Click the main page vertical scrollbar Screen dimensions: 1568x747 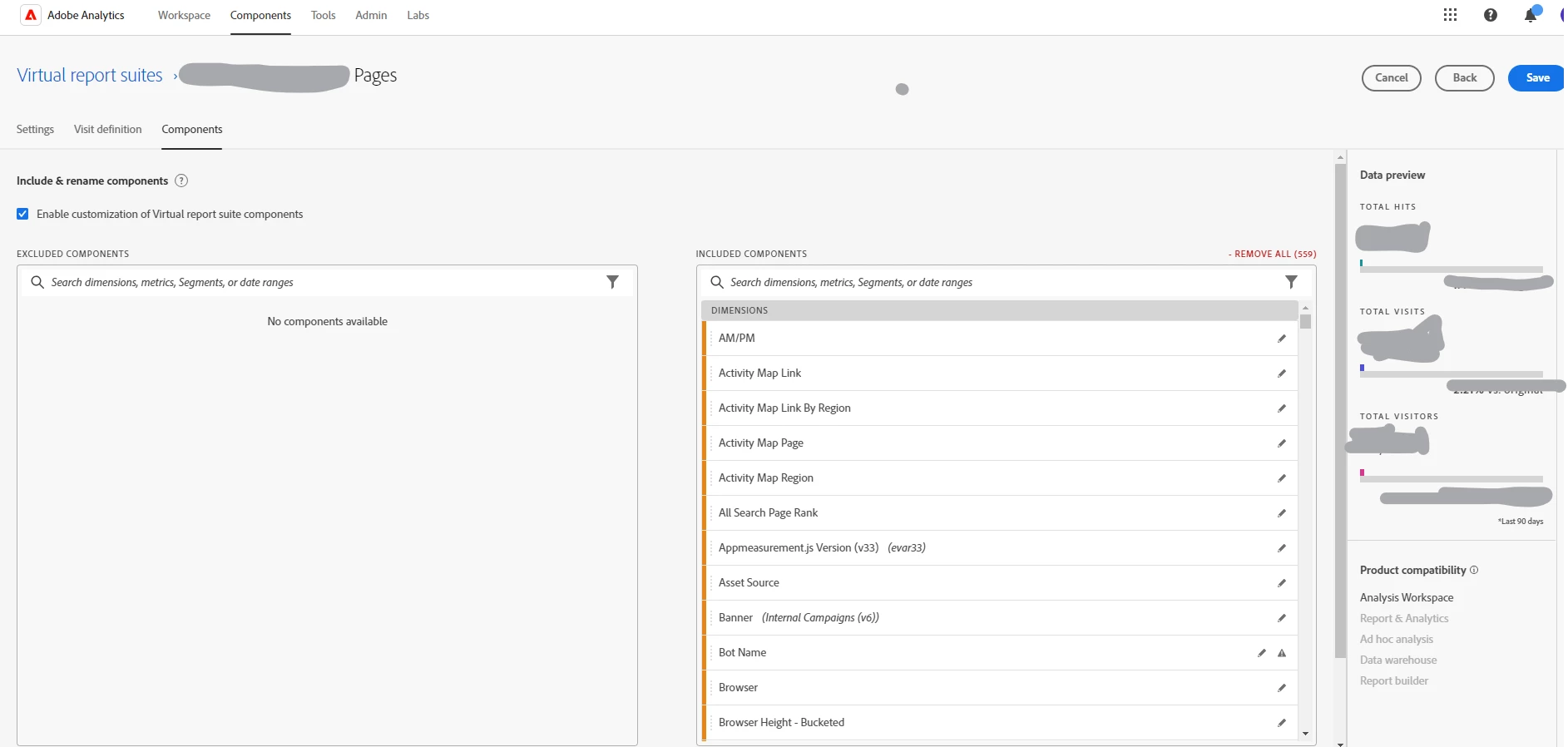tap(1340, 411)
